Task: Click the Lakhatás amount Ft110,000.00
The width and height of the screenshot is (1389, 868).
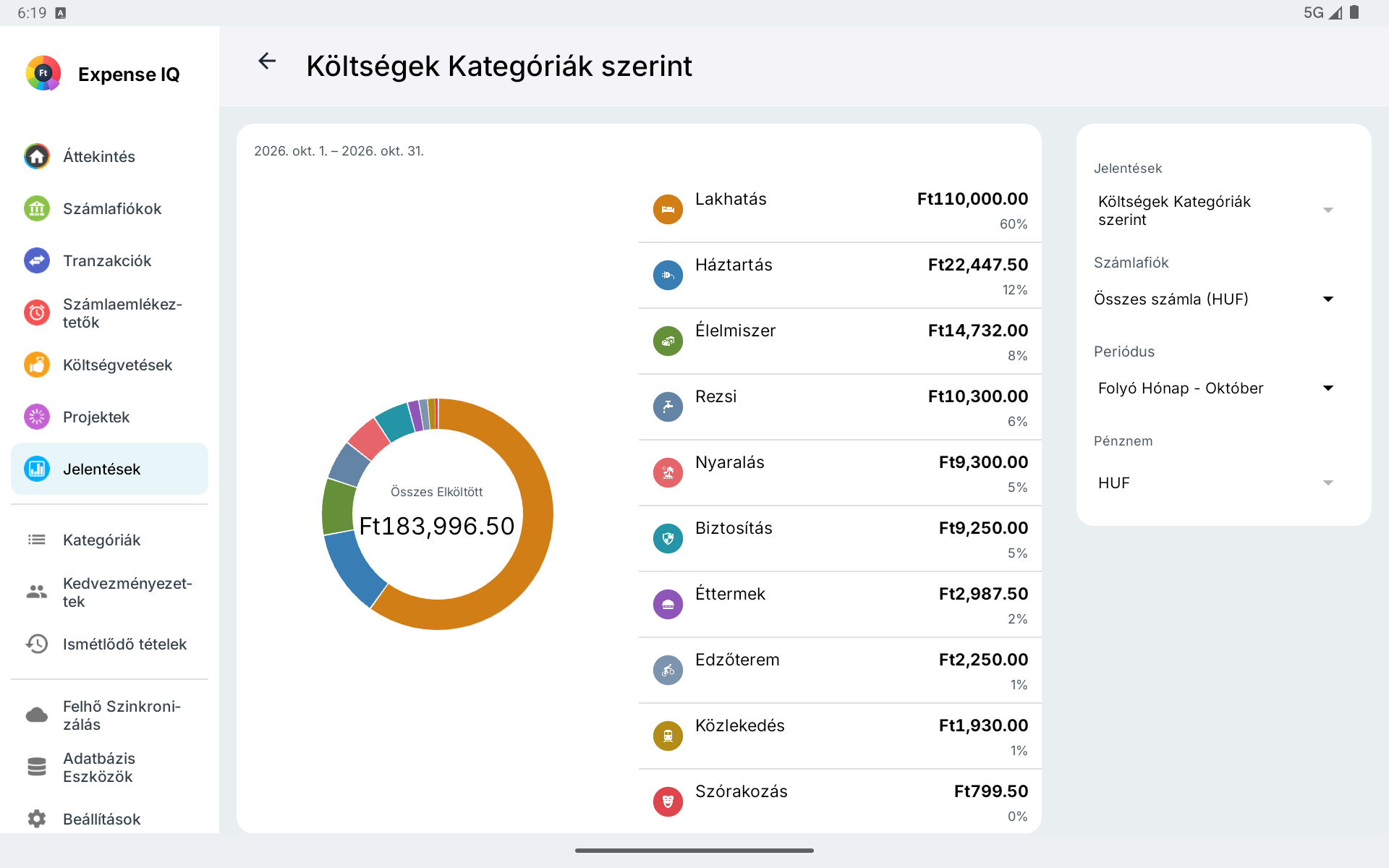Action: (972, 199)
